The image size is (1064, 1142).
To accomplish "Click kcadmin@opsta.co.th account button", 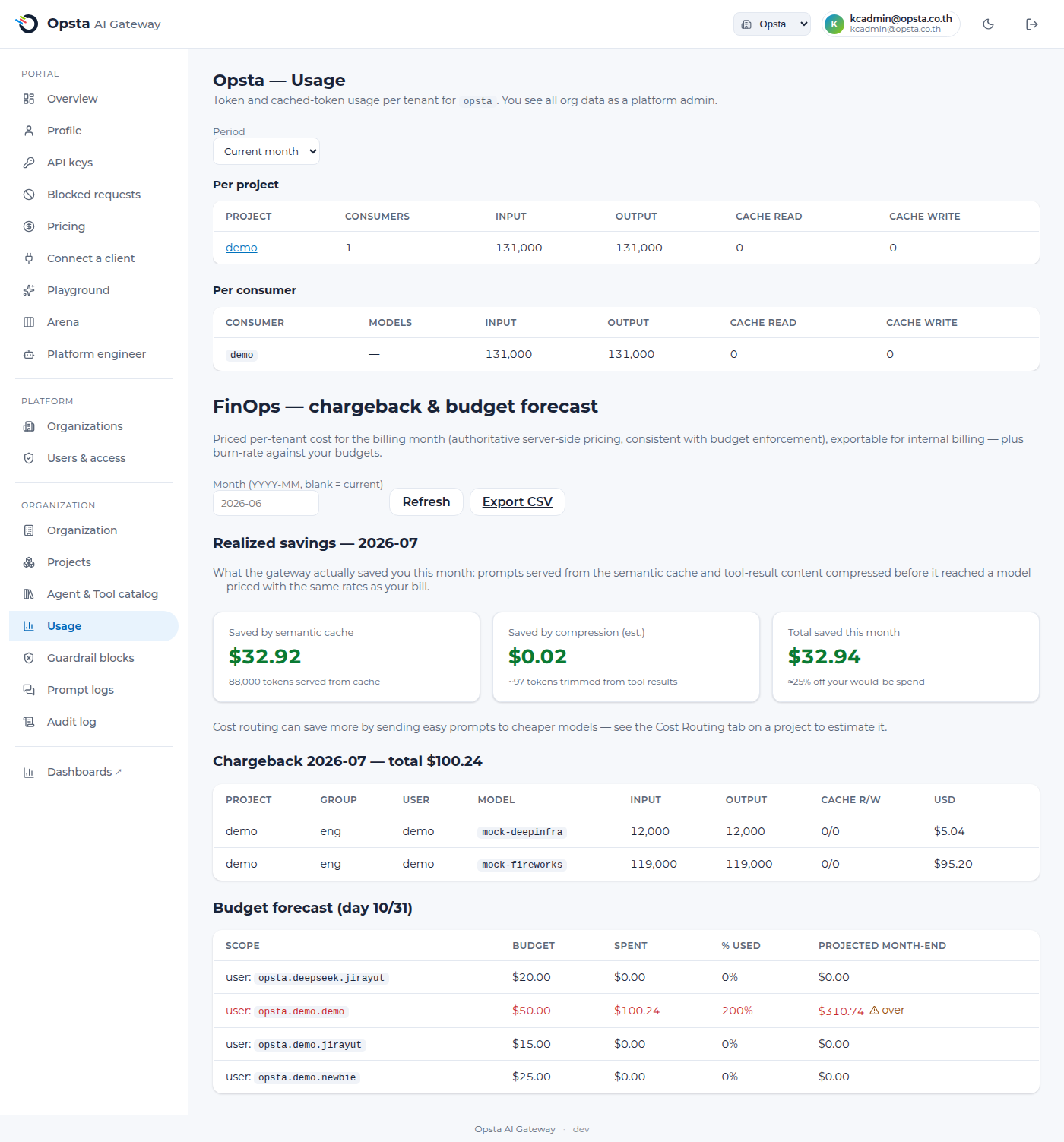I will [x=891, y=24].
